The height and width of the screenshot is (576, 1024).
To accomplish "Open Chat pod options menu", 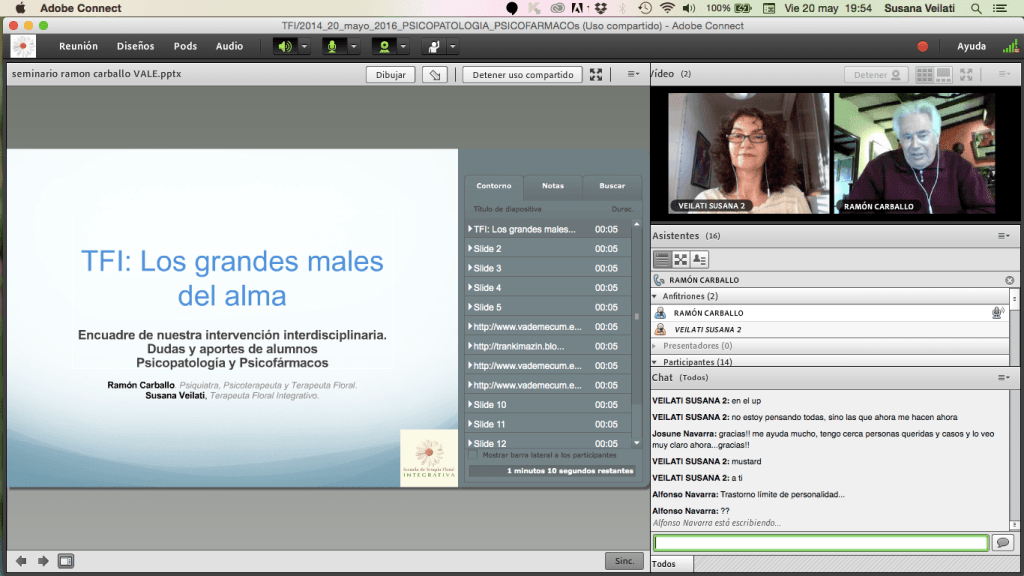I will point(1004,377).
